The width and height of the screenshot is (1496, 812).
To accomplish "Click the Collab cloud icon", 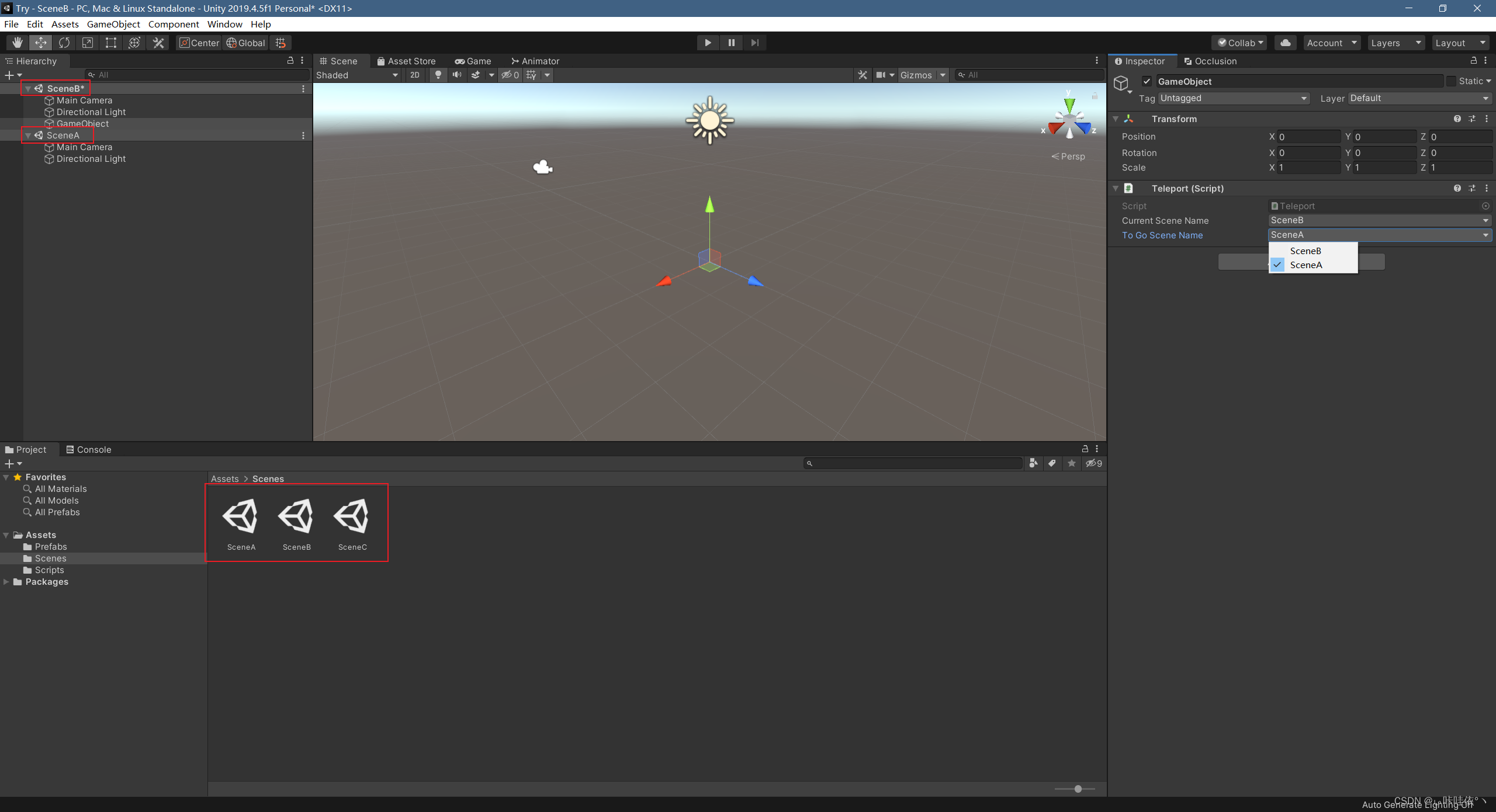I will point(1285,42).
